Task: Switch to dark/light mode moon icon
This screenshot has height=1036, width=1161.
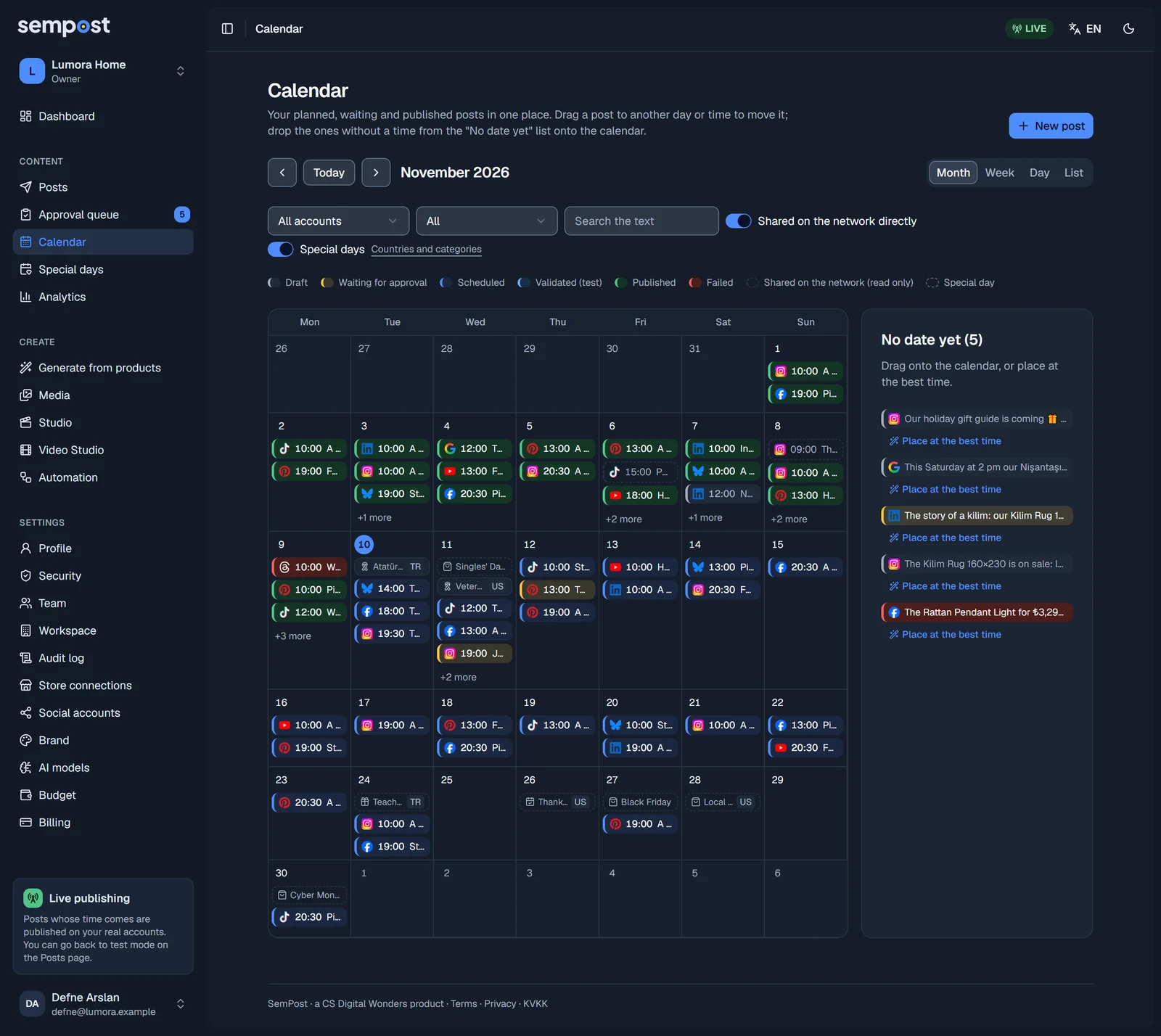Action: click(1128, 28)
